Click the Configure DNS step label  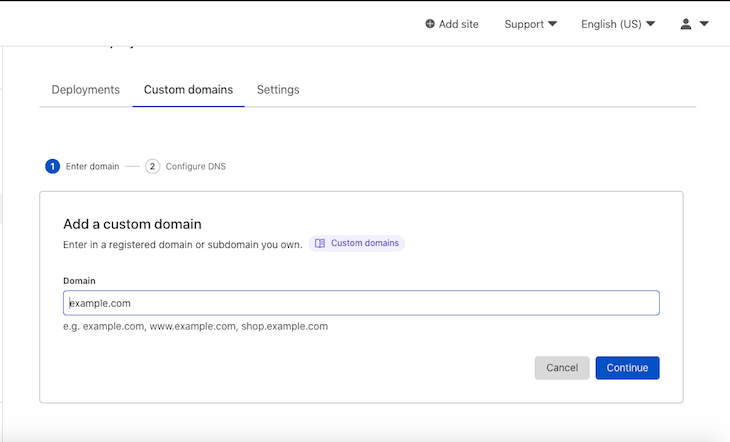click(x=196, y=166)
